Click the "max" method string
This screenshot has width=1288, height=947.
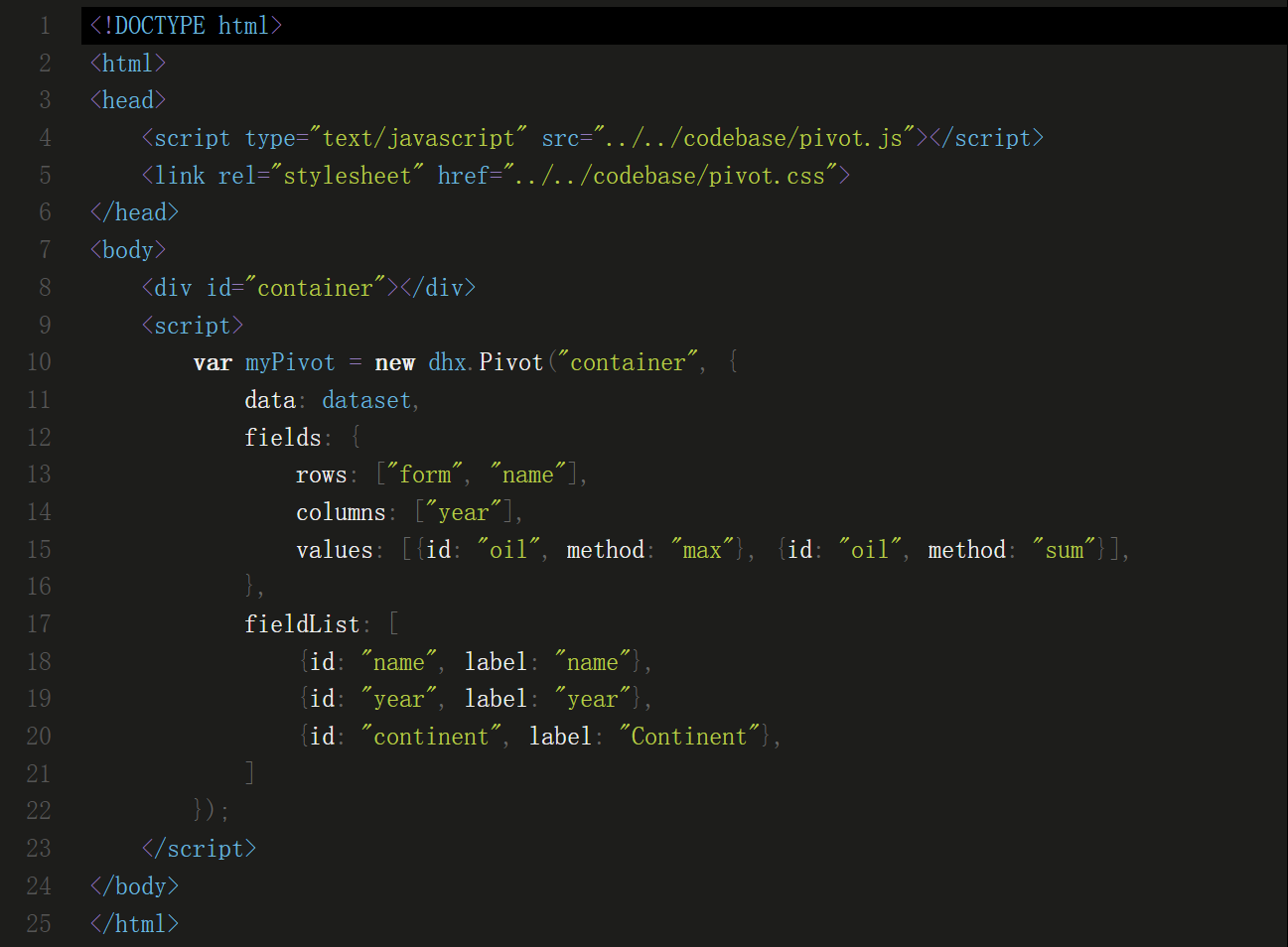(702, 551)
